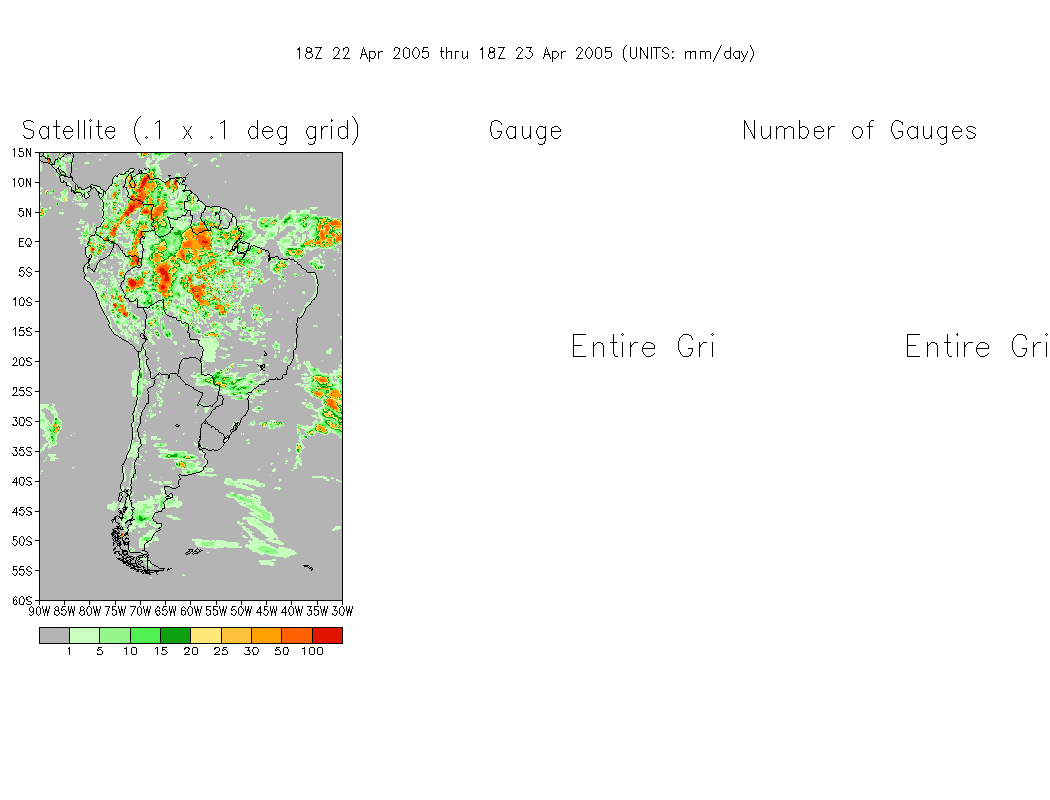
Task: Select the 65W longitude label
Action: click(165, 611)
